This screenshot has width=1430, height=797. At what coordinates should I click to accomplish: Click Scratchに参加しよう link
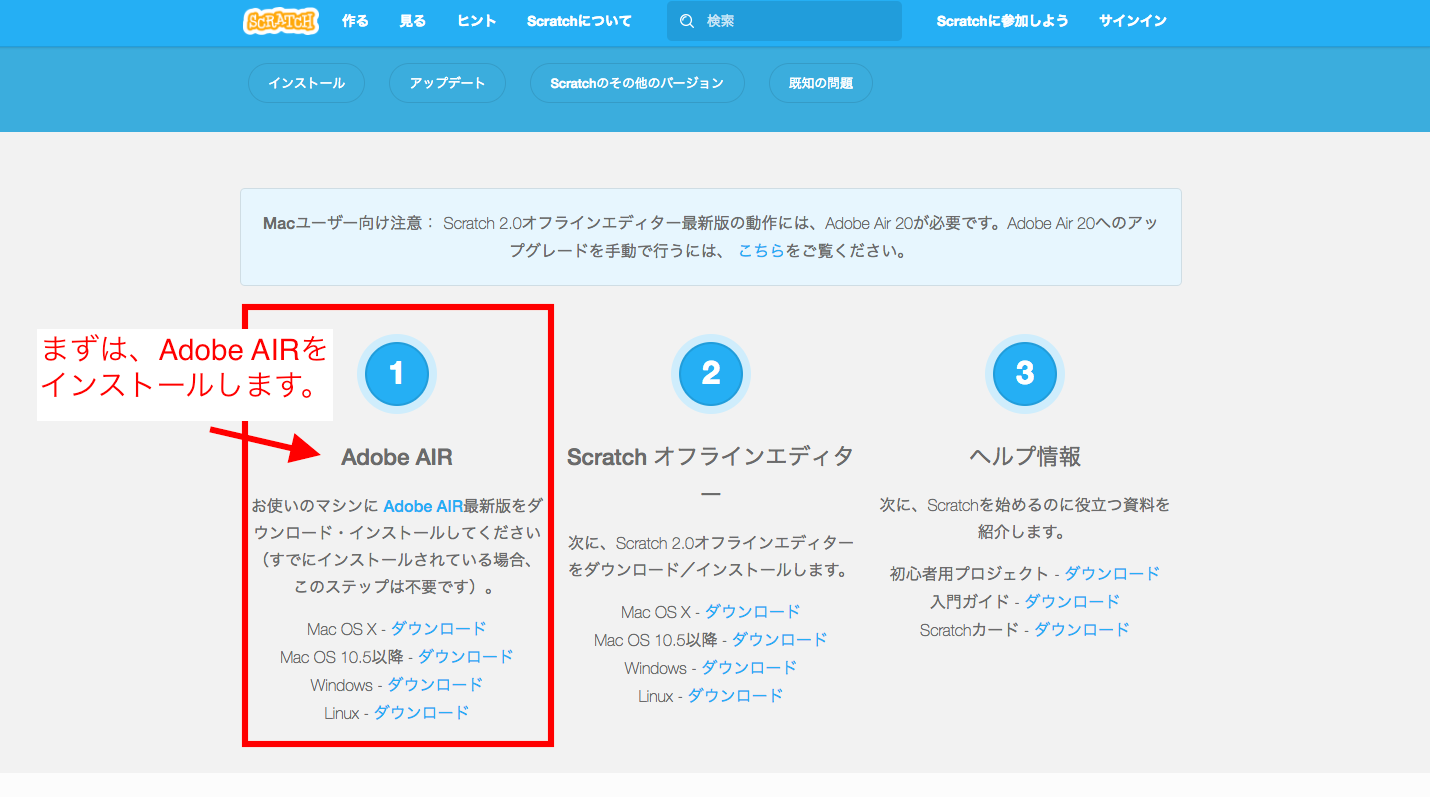pyautogui.click(x=1002, y=21)
